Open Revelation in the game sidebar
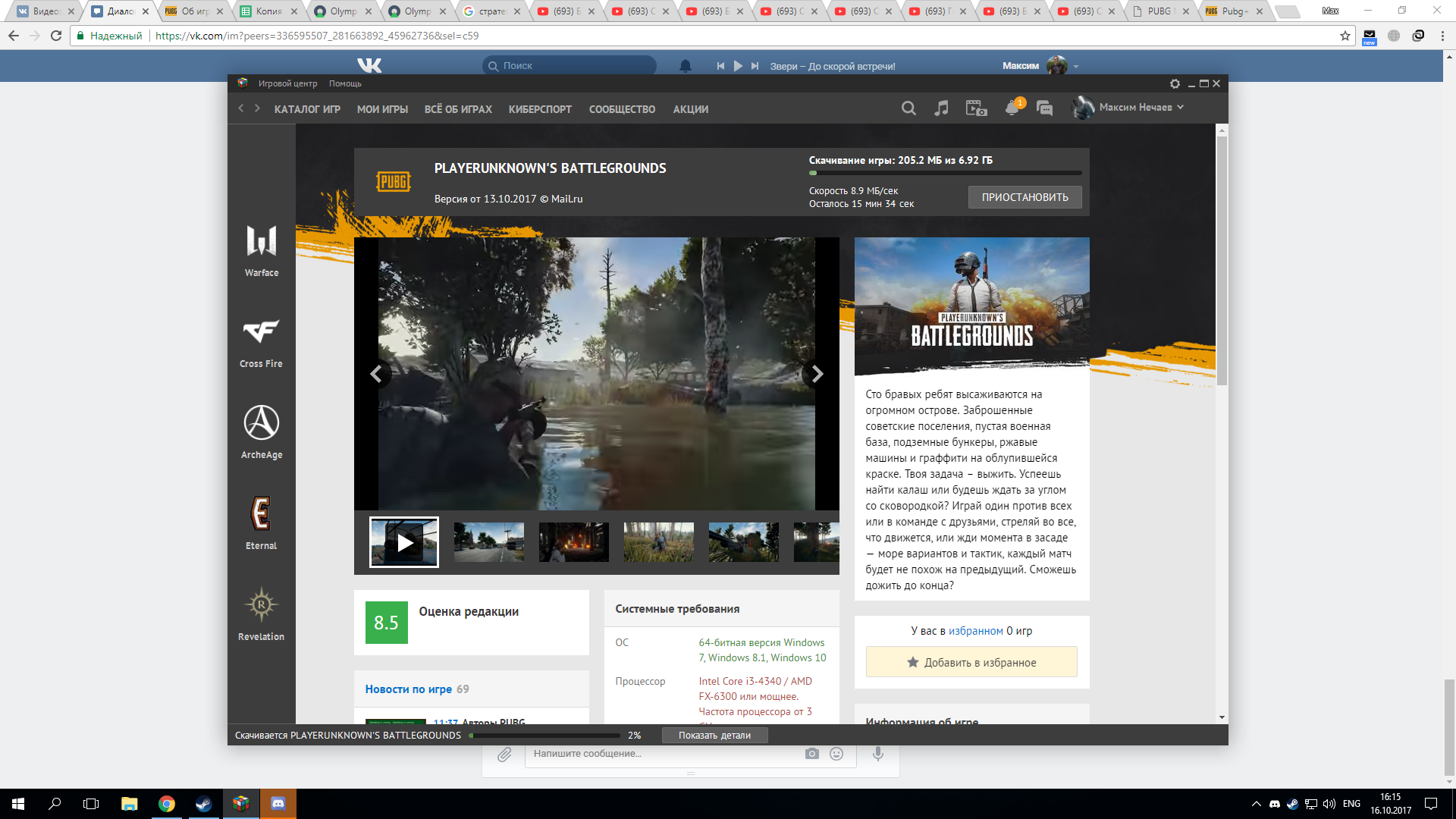The image size is (1456, 819). [x=262, y=614]
